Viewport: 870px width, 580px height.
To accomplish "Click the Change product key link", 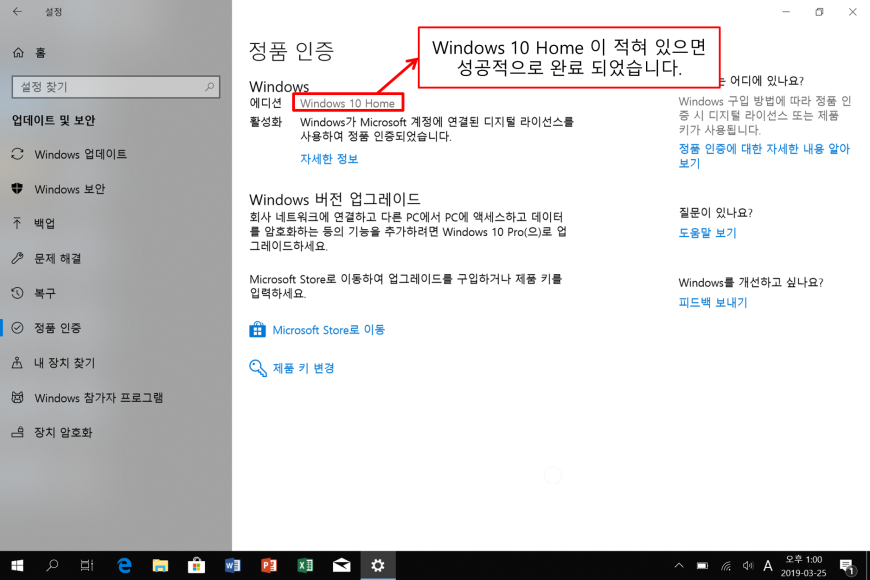I will click(x=304, y=369).
